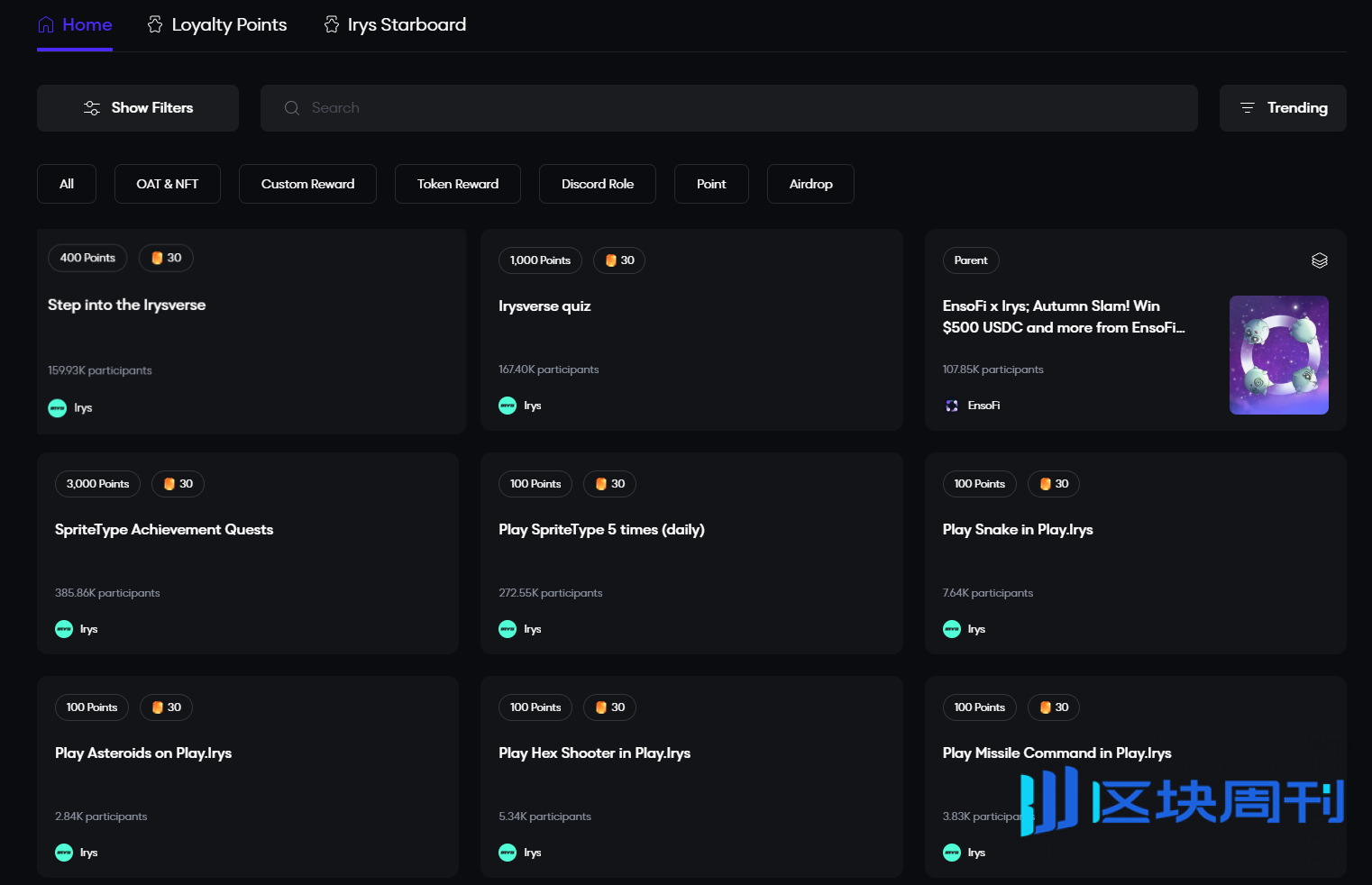The image size is (1372, 885).
Task: Select the All category filter
Action: 67,184
